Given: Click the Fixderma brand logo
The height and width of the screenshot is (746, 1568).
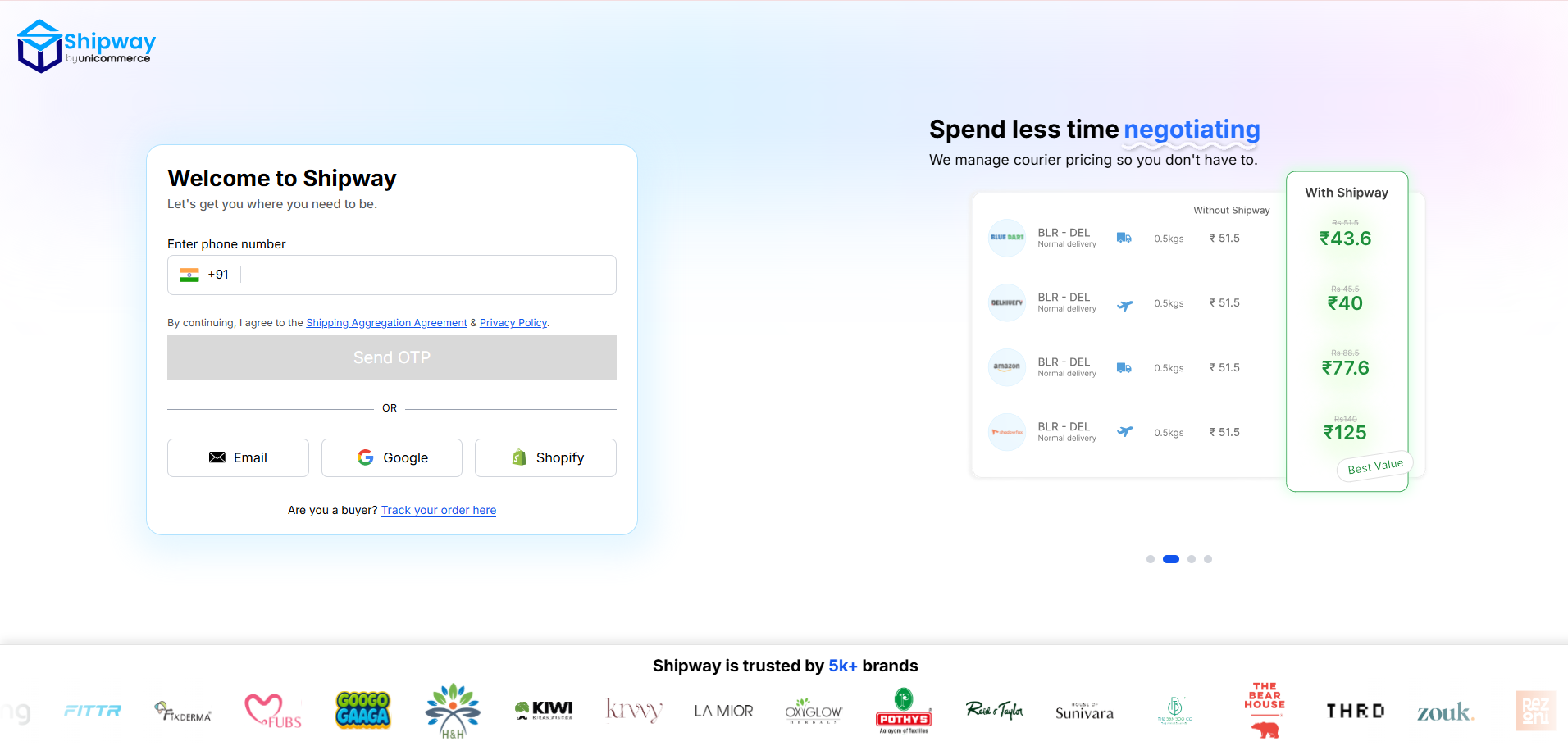Looking at the screenshot, I should tap(183, 712).
